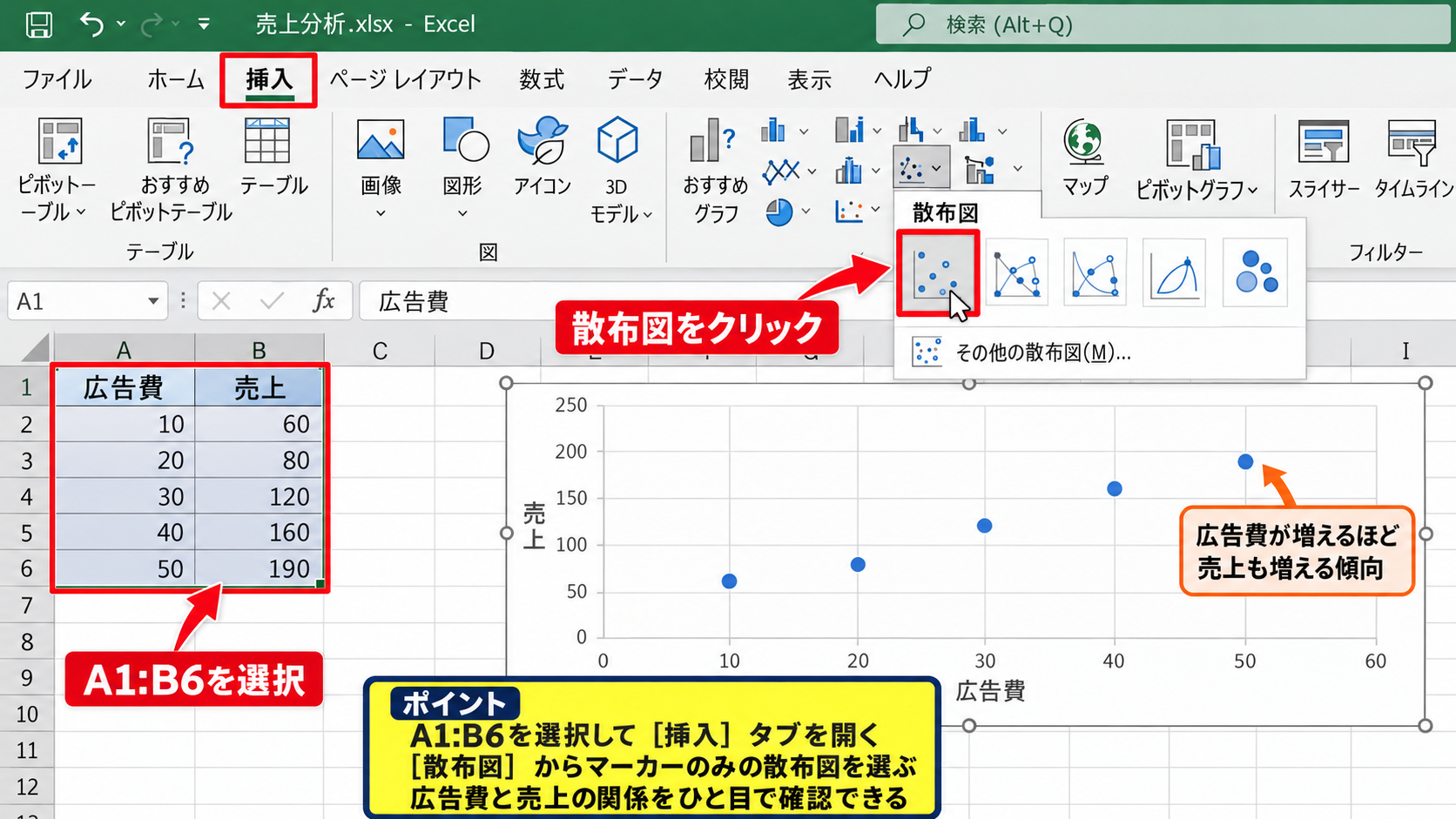Screen dimensions: 1456x819
Task: Click the タイムライン filter icon
Action: tap(1412, 142)
